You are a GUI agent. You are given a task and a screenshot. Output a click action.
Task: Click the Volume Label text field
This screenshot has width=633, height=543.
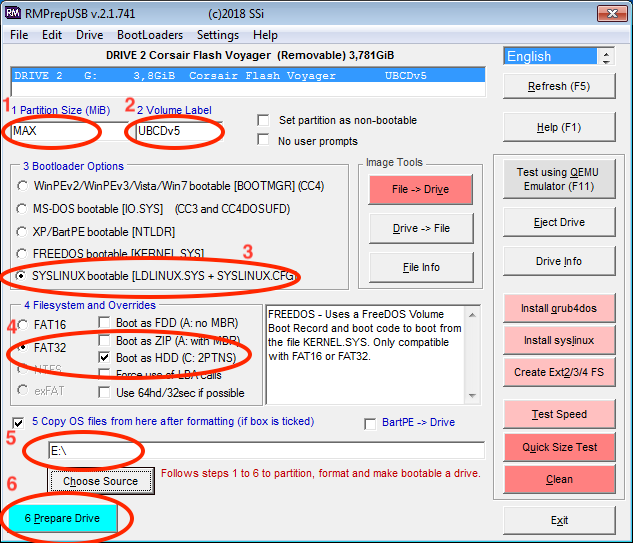(174, 131)
